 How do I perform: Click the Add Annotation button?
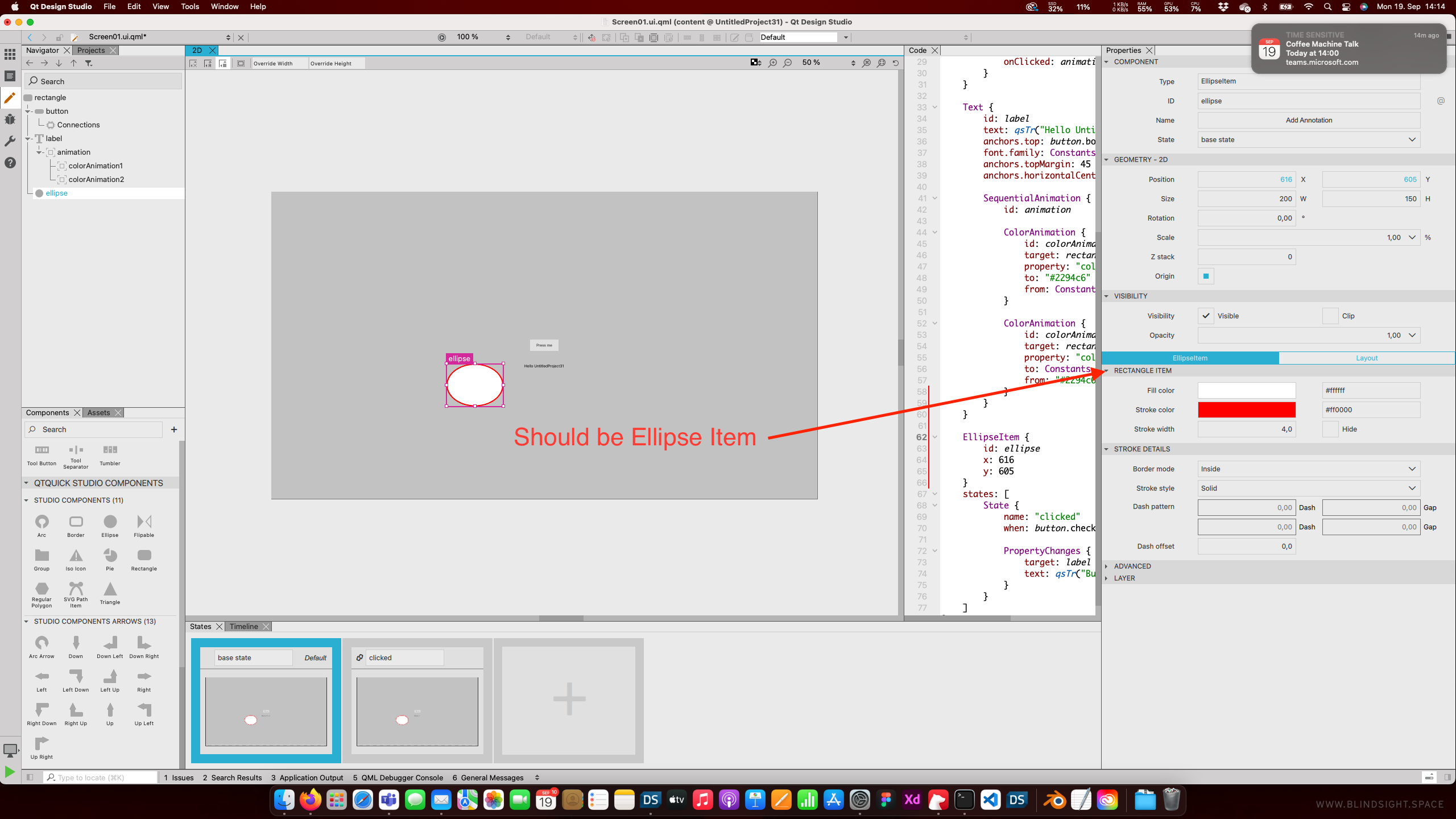tap(1308, 121)
